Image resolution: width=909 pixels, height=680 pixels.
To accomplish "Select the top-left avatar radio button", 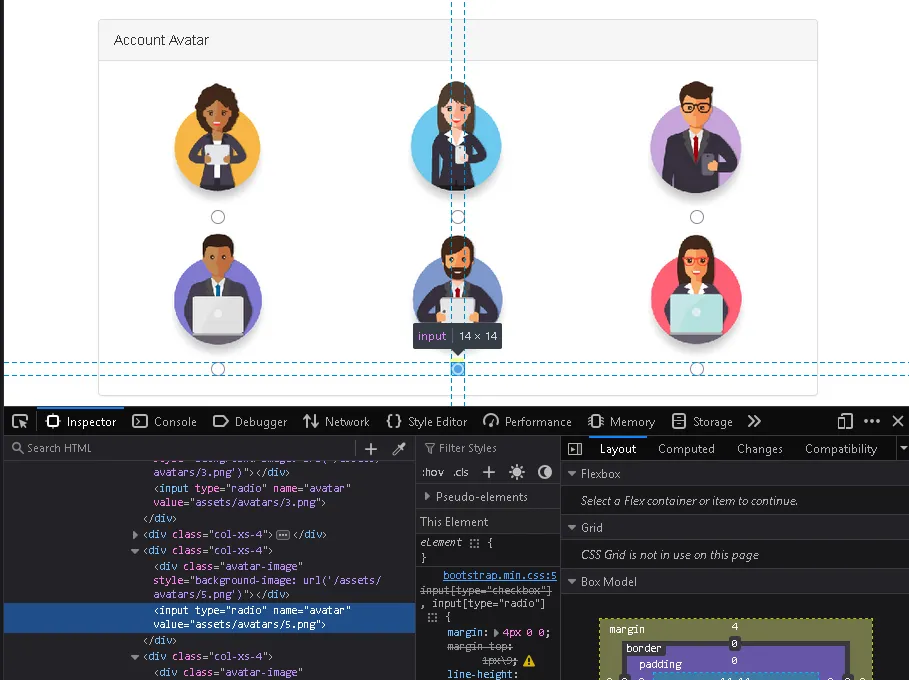I will [218, 217].
